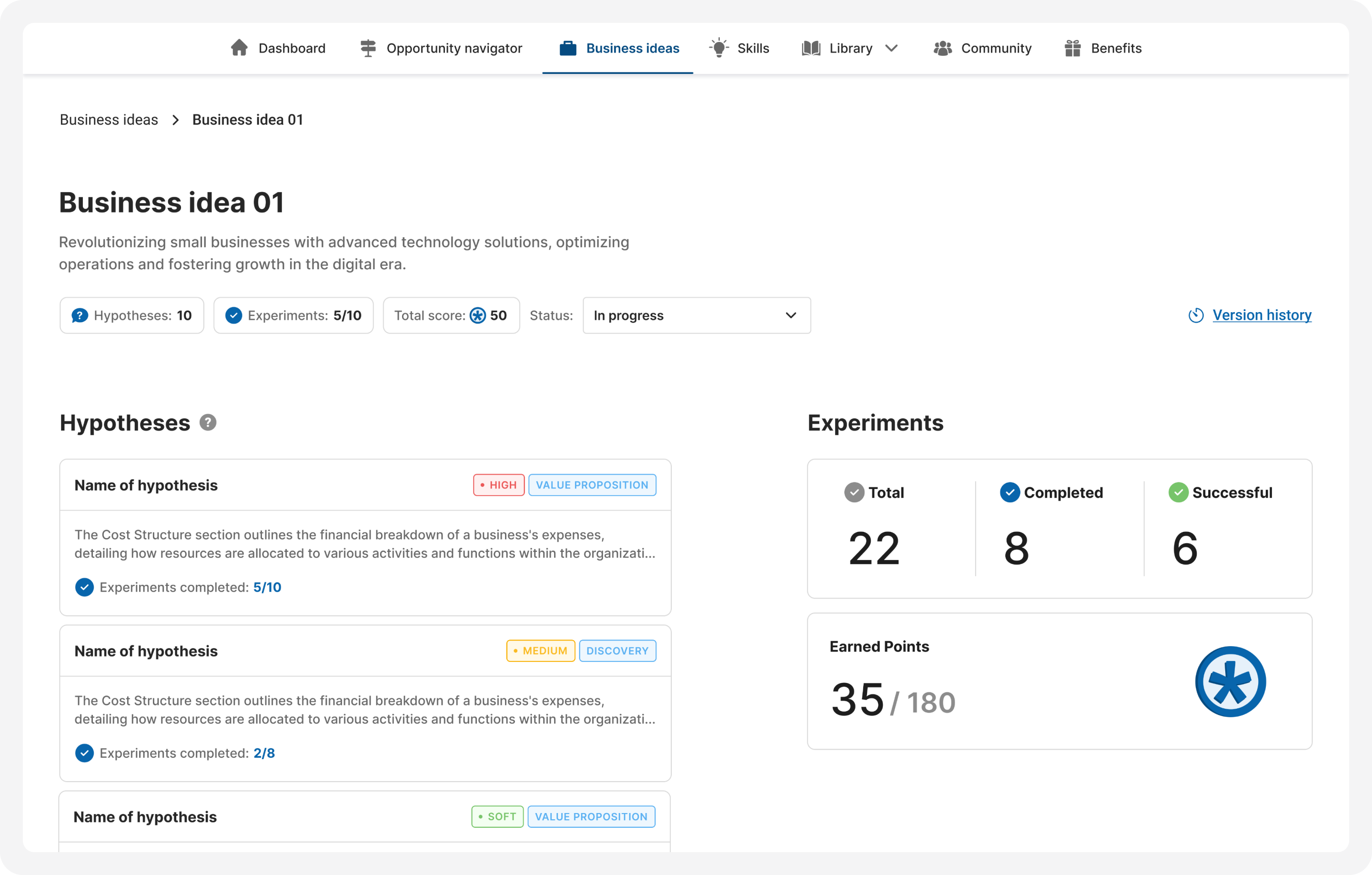Screen dimensions: 1372x875
Task: Click the Experiments: 5/10 counter chip
Action: click(293, 315)
